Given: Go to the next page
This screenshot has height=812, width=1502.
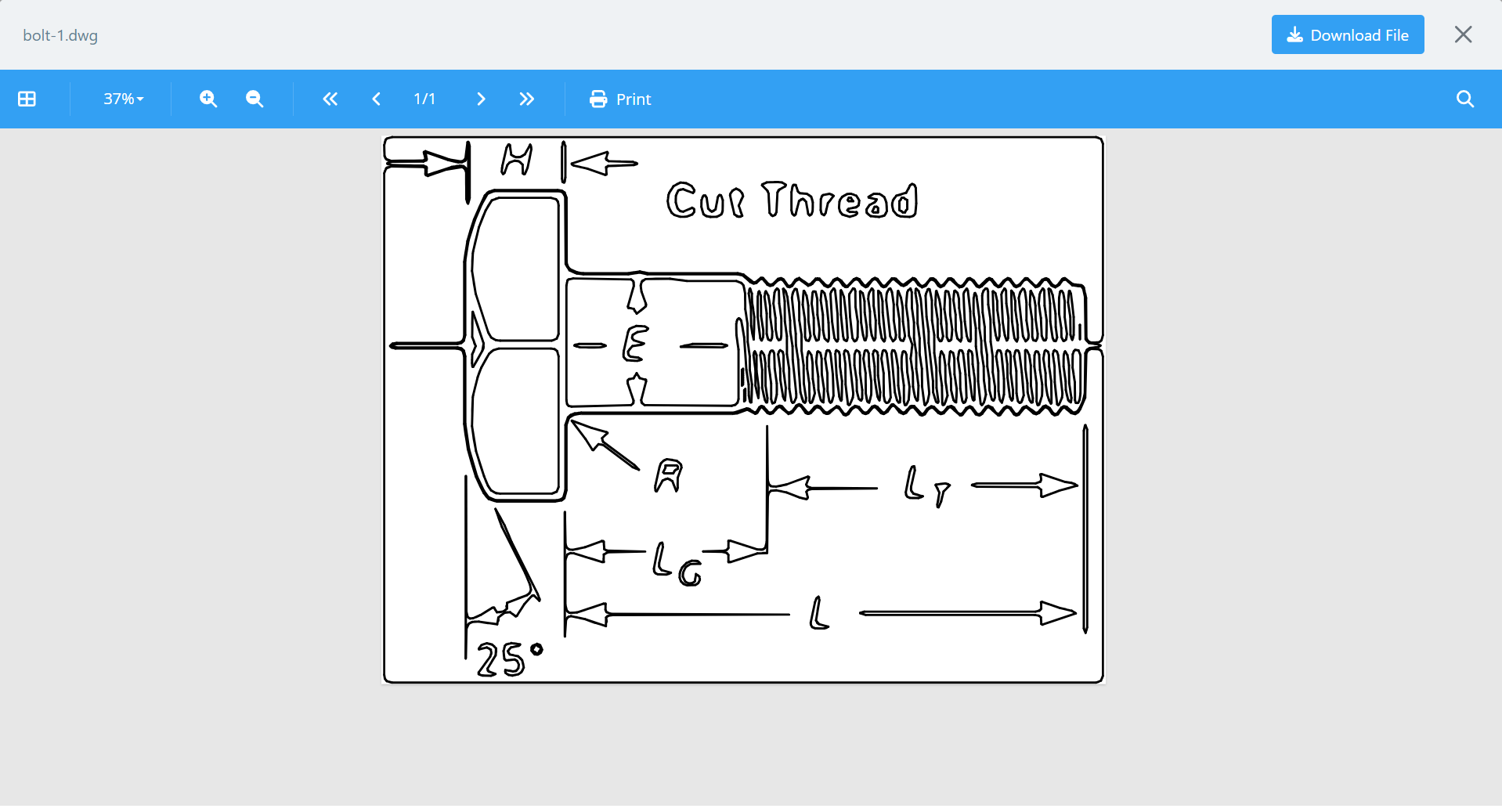Looking at the screenshot, I should click(x=481, y=99).
